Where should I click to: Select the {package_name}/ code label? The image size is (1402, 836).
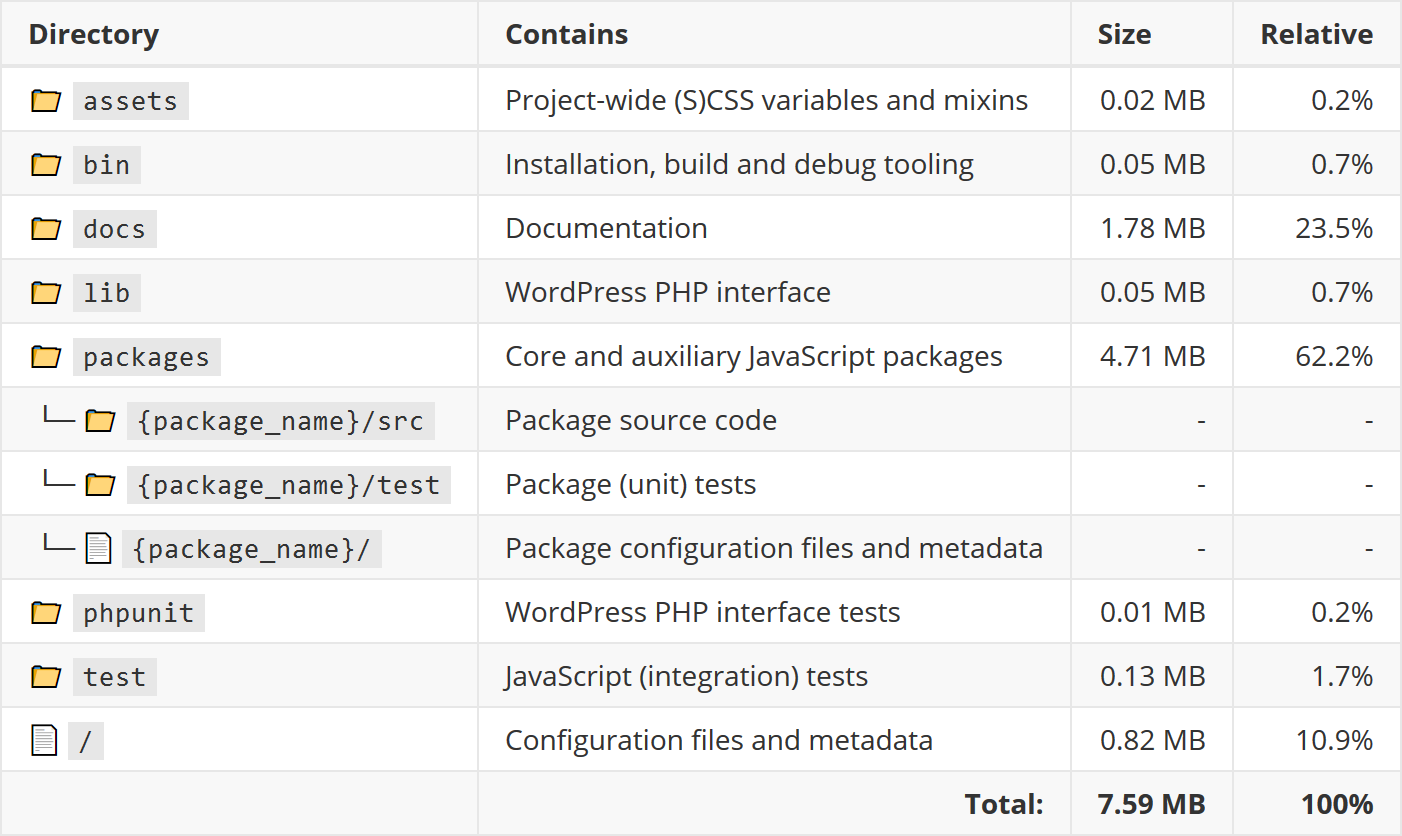pos(251,549)
